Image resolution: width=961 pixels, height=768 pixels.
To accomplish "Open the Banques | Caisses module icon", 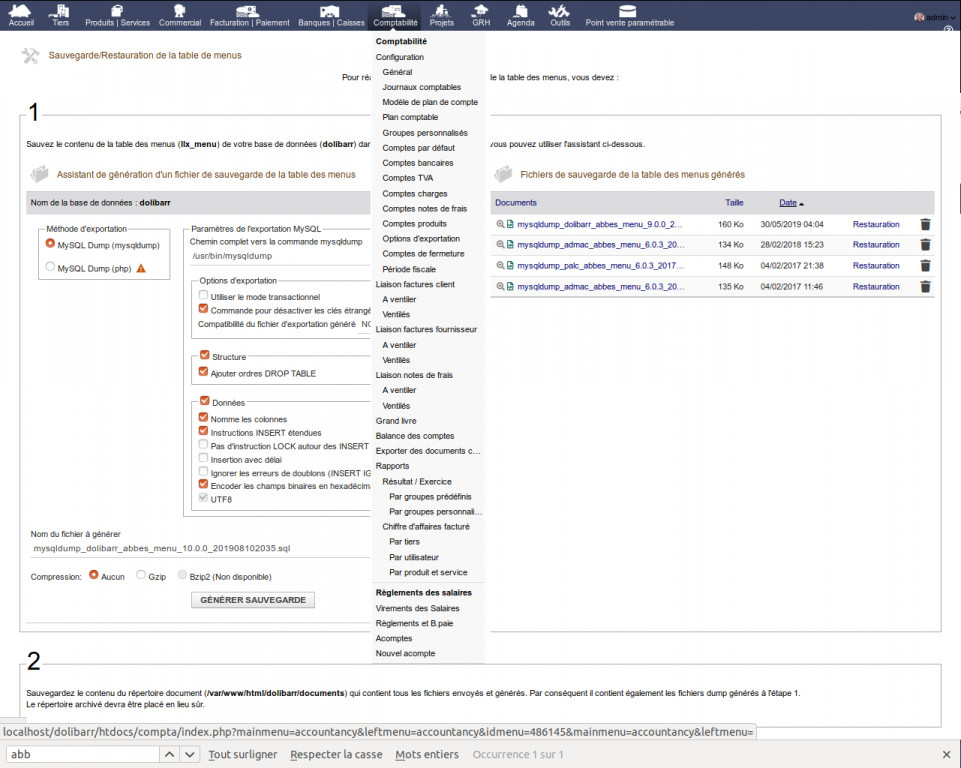I will pyautogui.click(x=331, y=11).
